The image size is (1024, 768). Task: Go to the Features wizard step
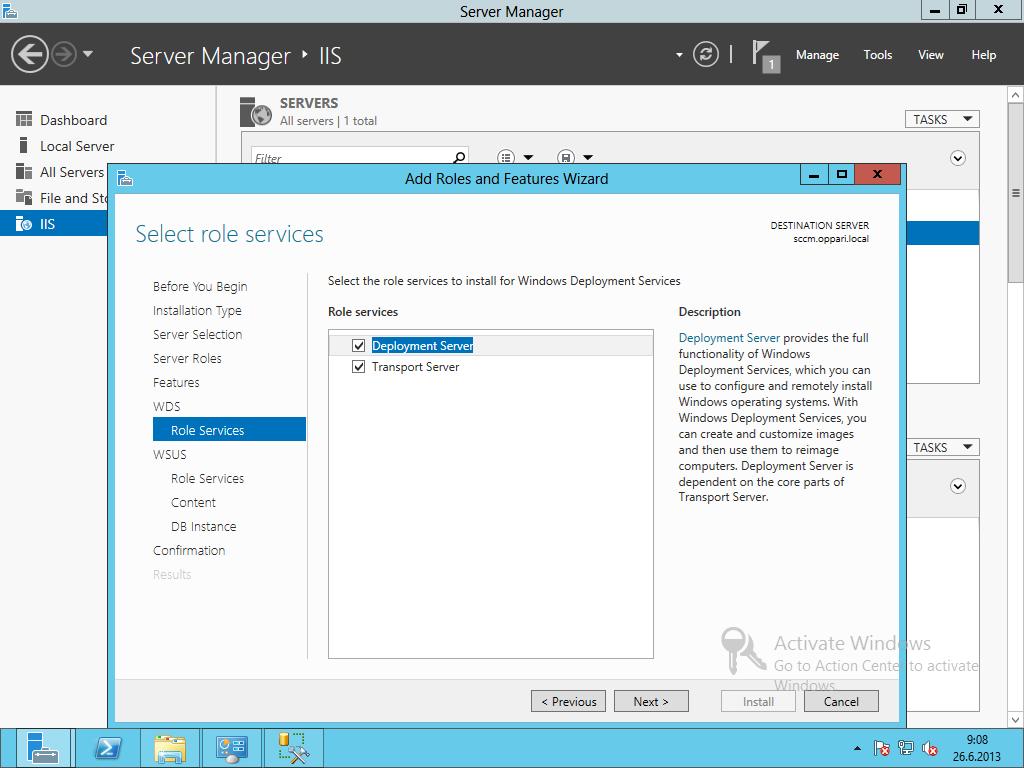point(176,383)
